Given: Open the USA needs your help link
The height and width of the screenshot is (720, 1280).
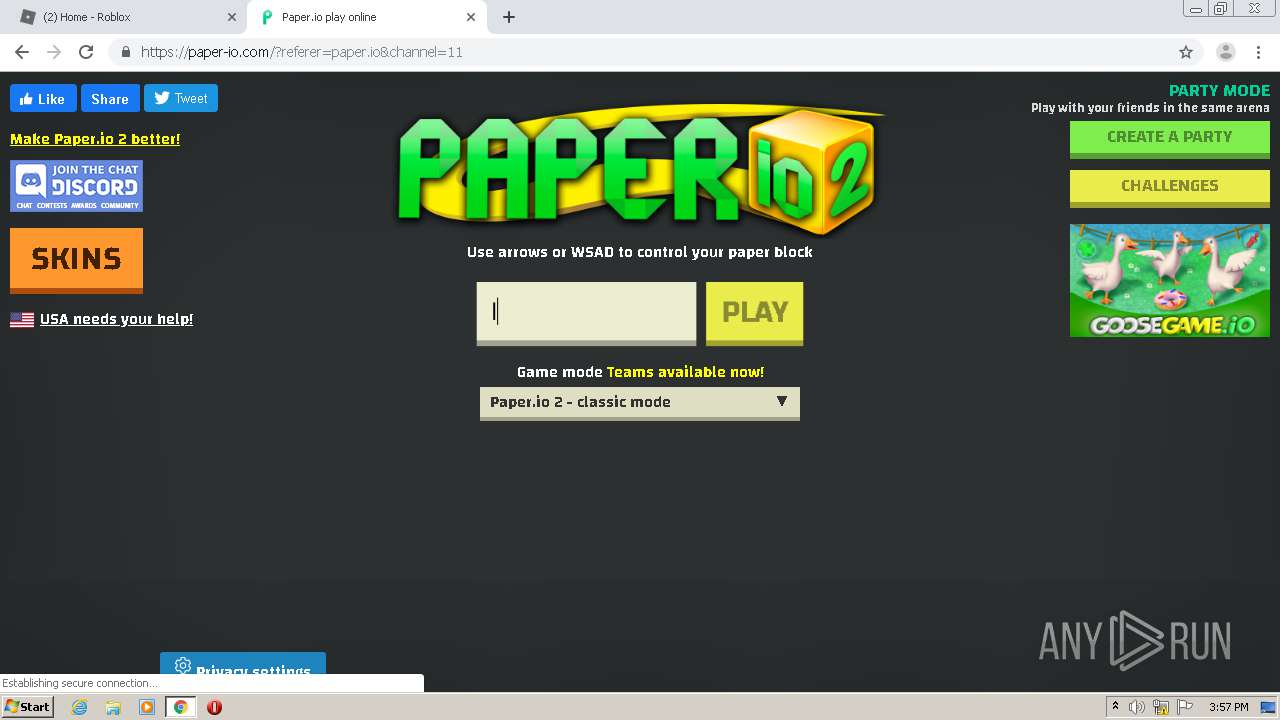Looking at the screenshot, I should pyautogui.click(x=116, y=319).
